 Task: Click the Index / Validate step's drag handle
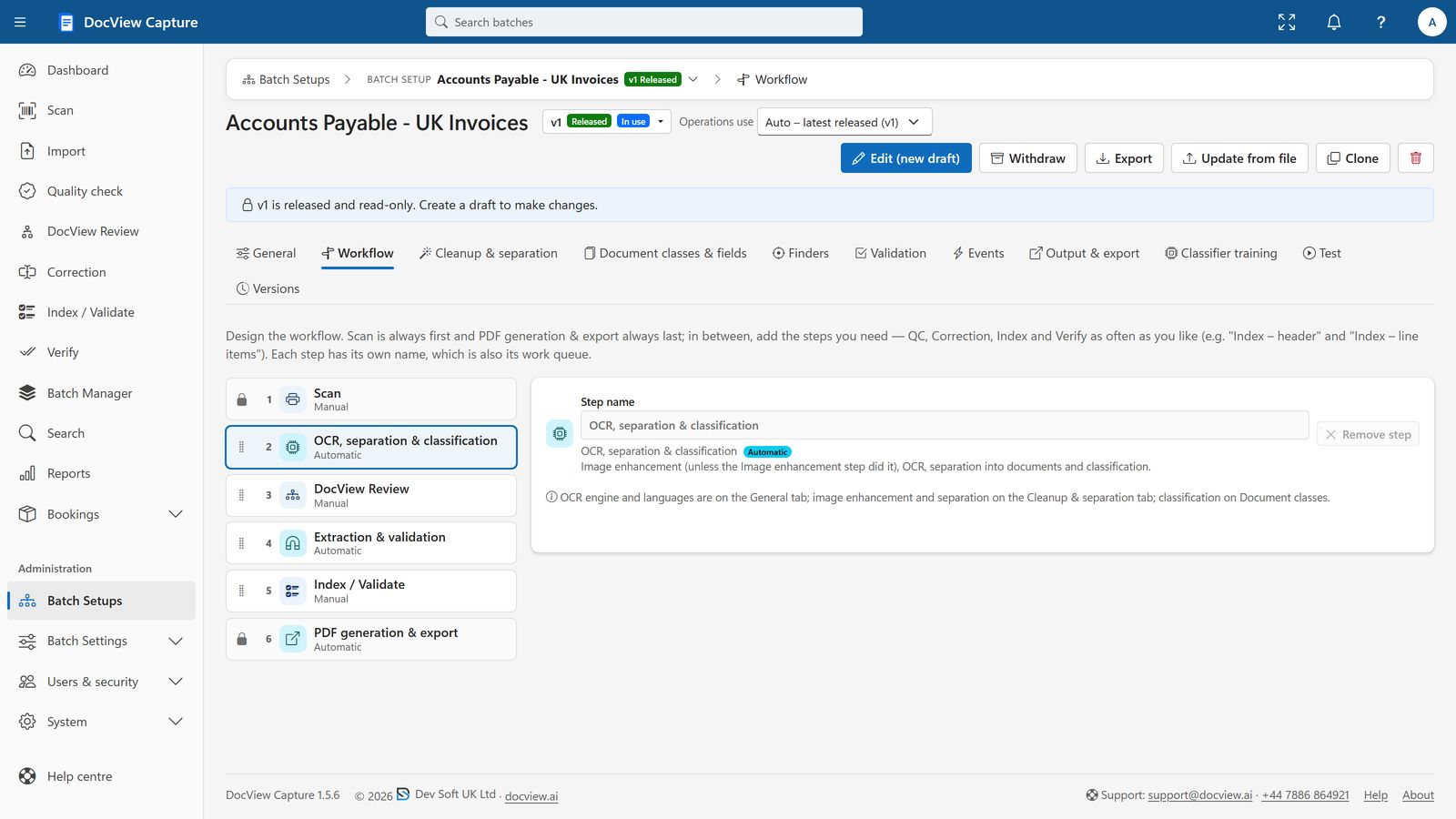point(241,591)
